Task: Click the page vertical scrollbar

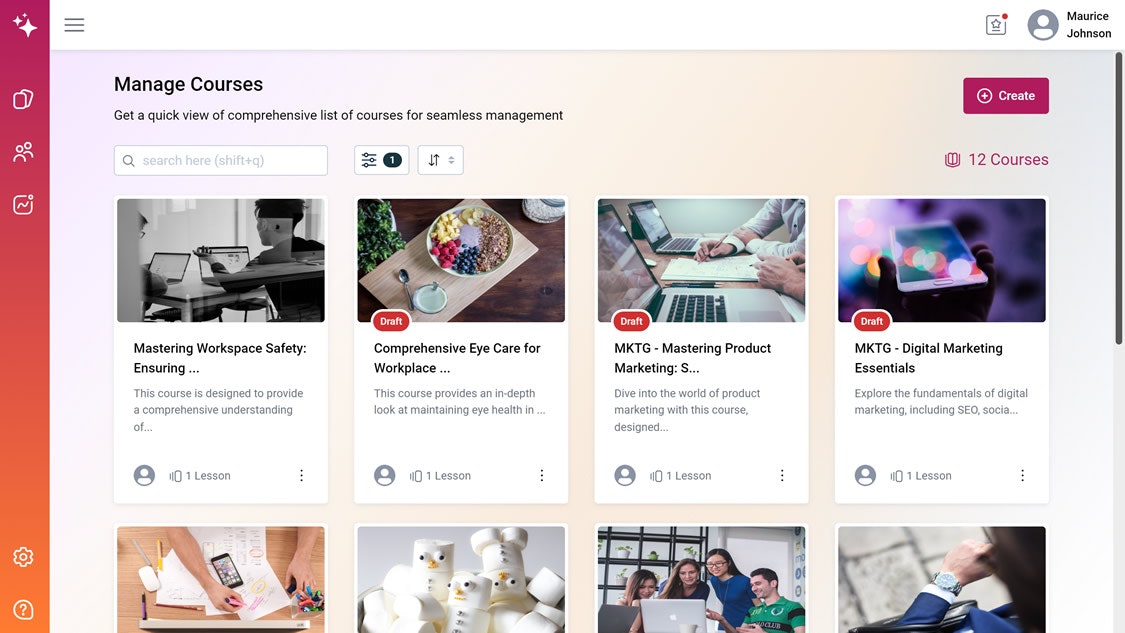Action: pos(1119,198)
